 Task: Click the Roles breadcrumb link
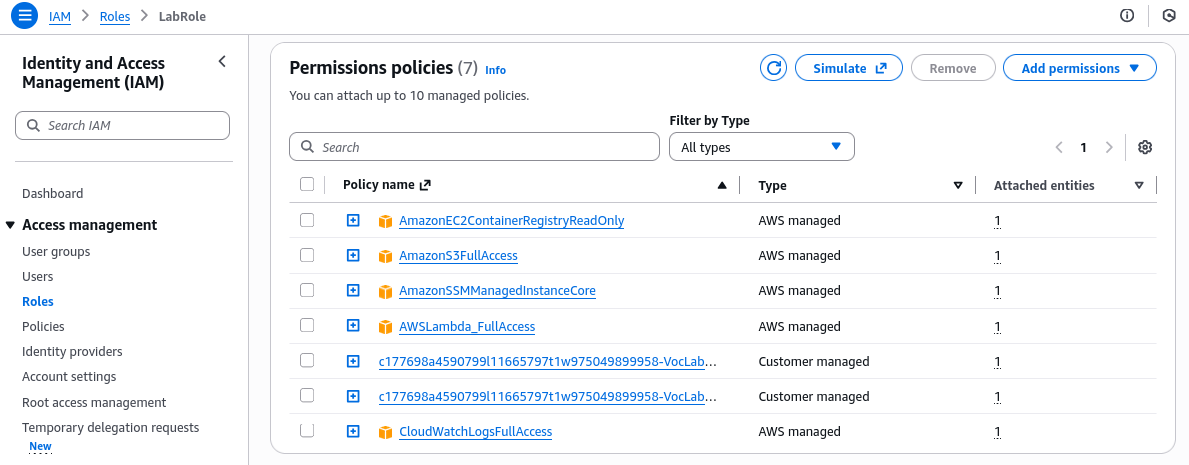point(115,16)
